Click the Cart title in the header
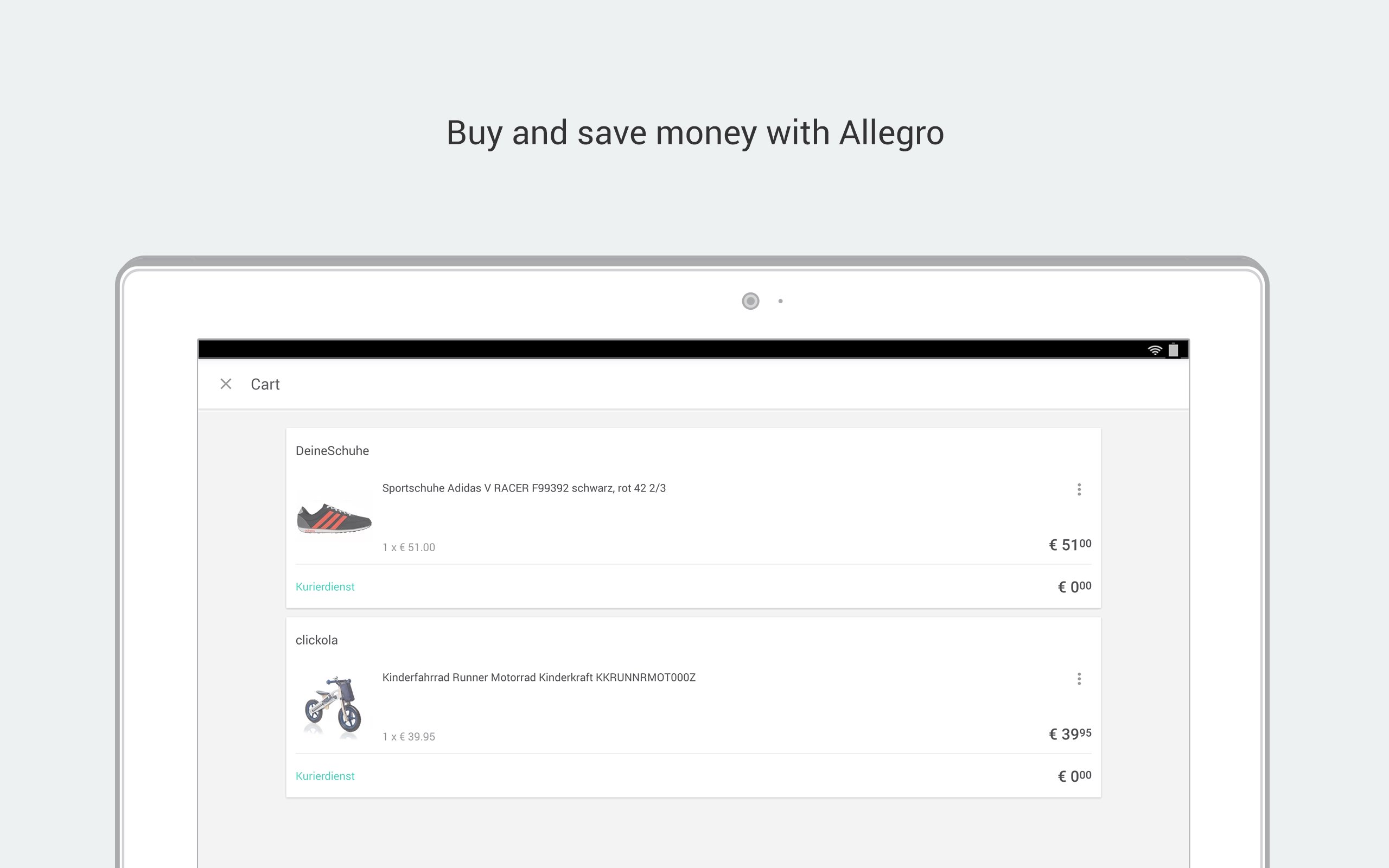 (265, 384)
